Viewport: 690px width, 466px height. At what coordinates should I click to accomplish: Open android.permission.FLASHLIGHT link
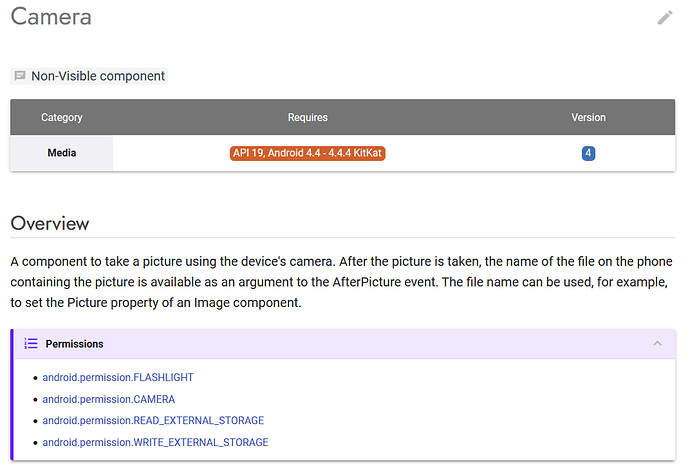(118, 377)
